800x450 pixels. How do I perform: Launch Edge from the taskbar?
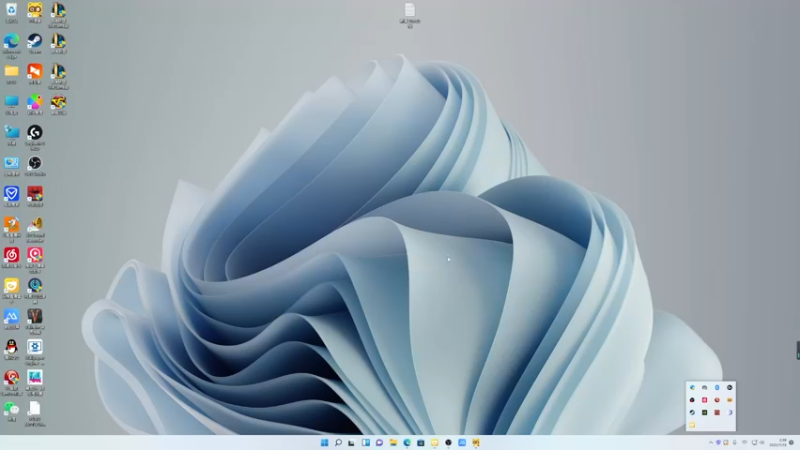pos(407,442)
